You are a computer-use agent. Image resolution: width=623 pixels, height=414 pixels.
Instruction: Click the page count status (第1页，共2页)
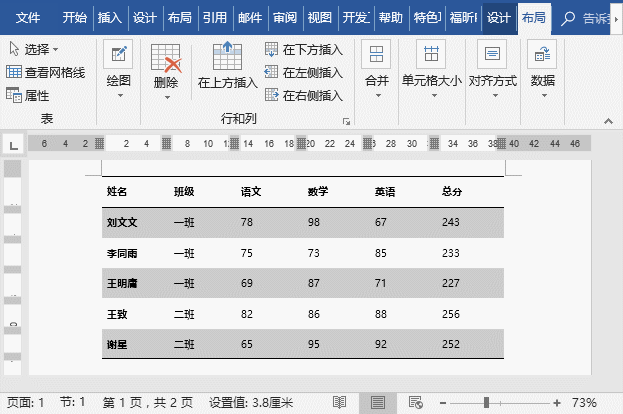(x=147, y=403)
